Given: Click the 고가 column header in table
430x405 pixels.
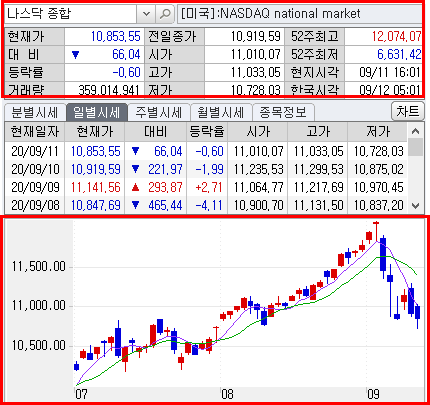Looking at the screenshot, I should point(318,132).
